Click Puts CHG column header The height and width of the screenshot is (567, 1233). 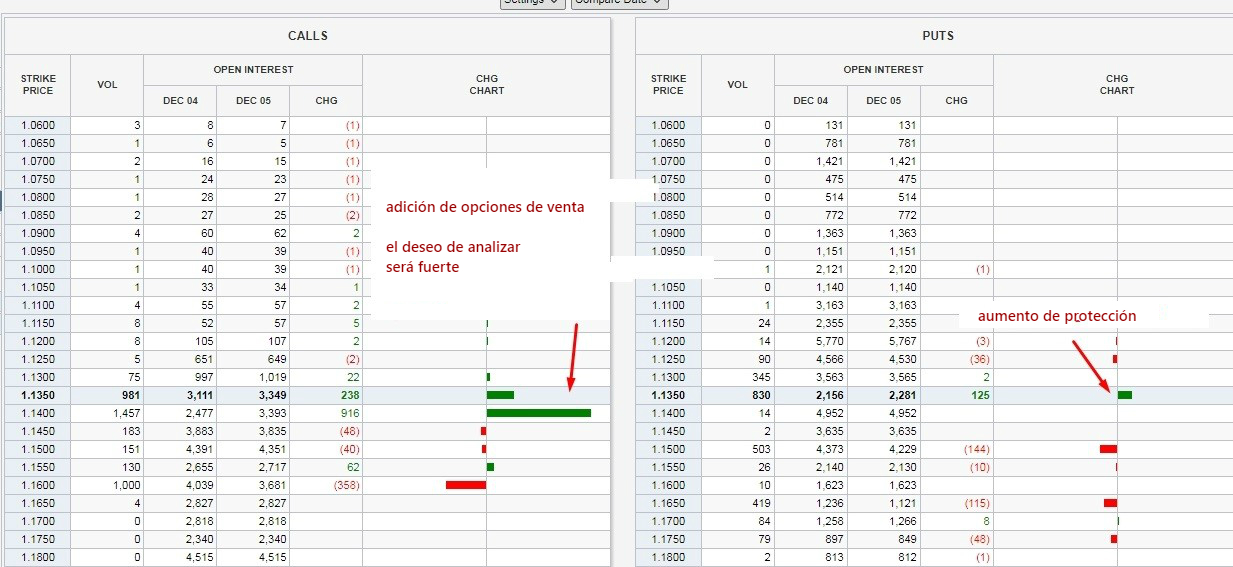(956, 101)
